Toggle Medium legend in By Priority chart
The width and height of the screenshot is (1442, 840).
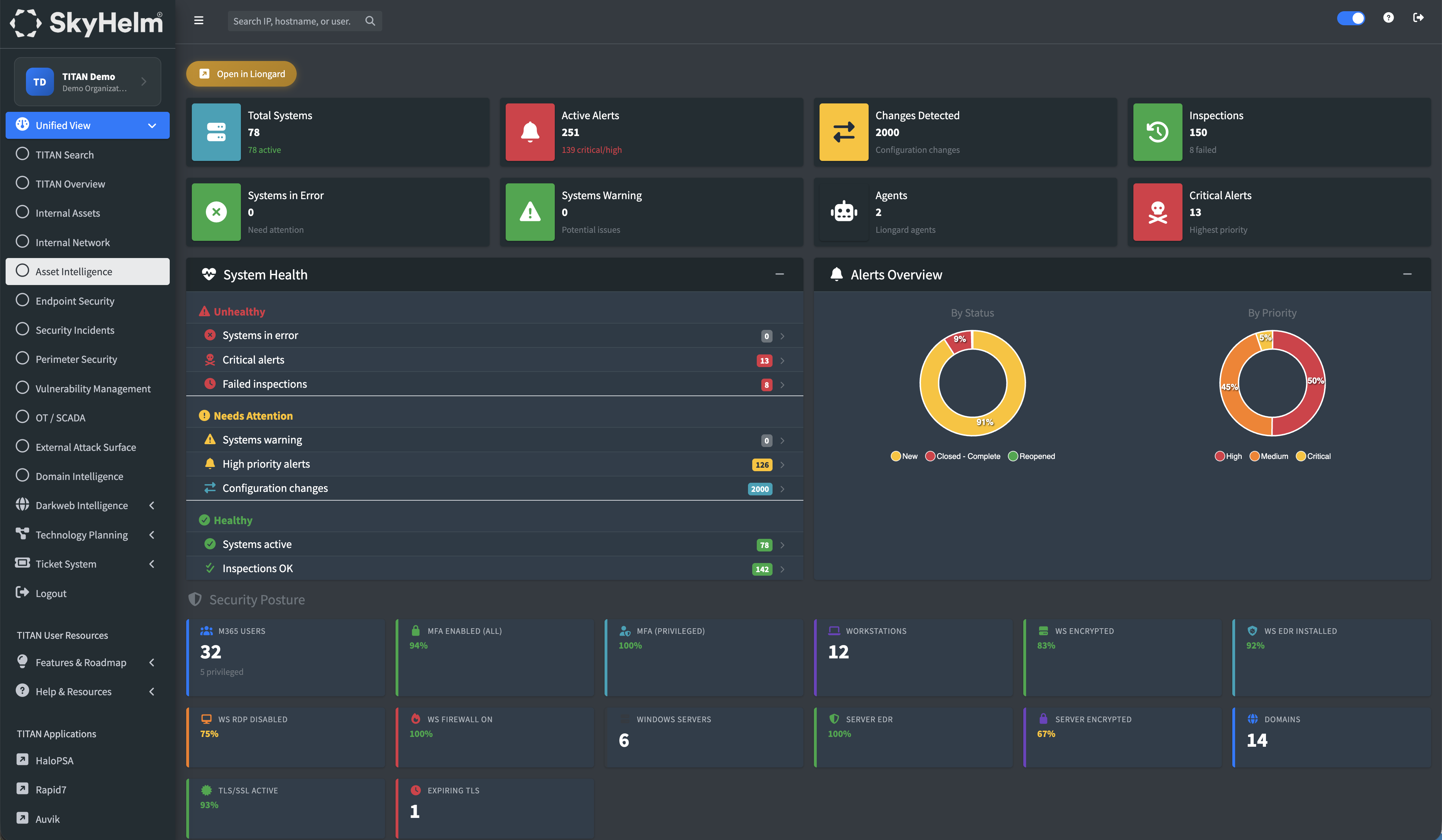point(1269,456)
